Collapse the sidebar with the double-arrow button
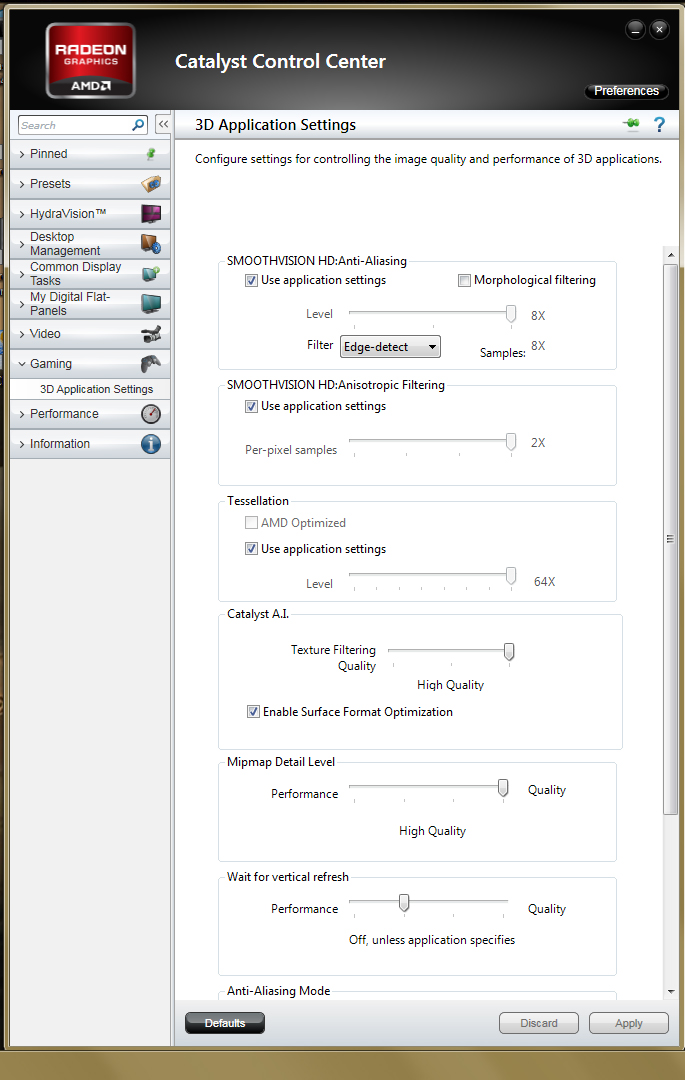 163,124
